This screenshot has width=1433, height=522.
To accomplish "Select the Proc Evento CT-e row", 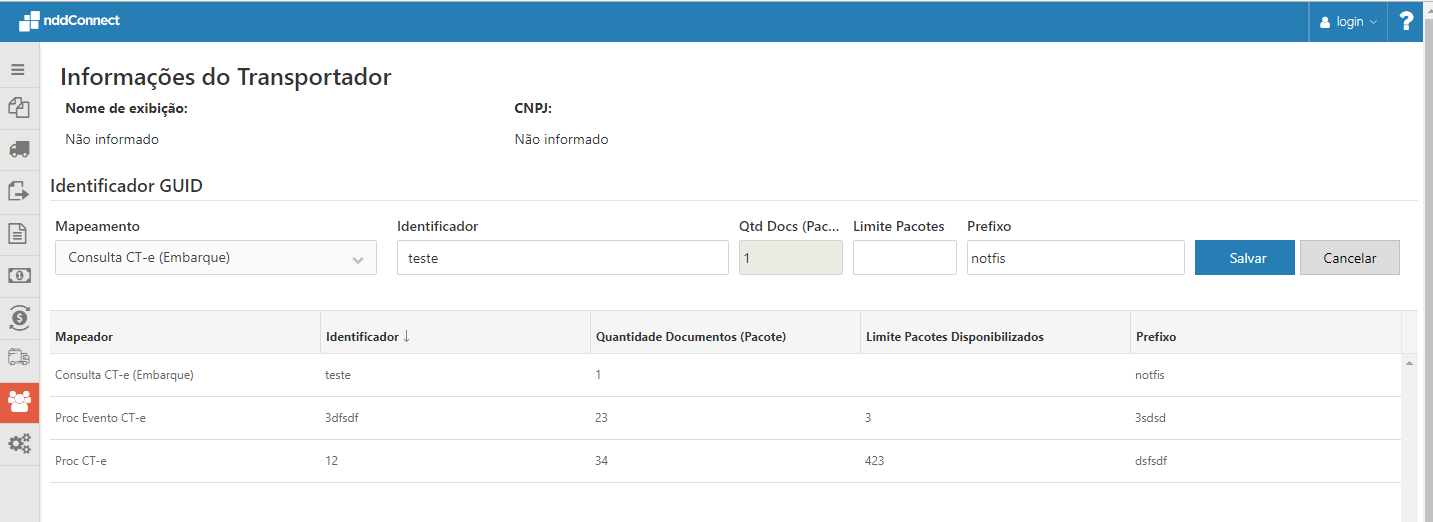I will point(725,418).
